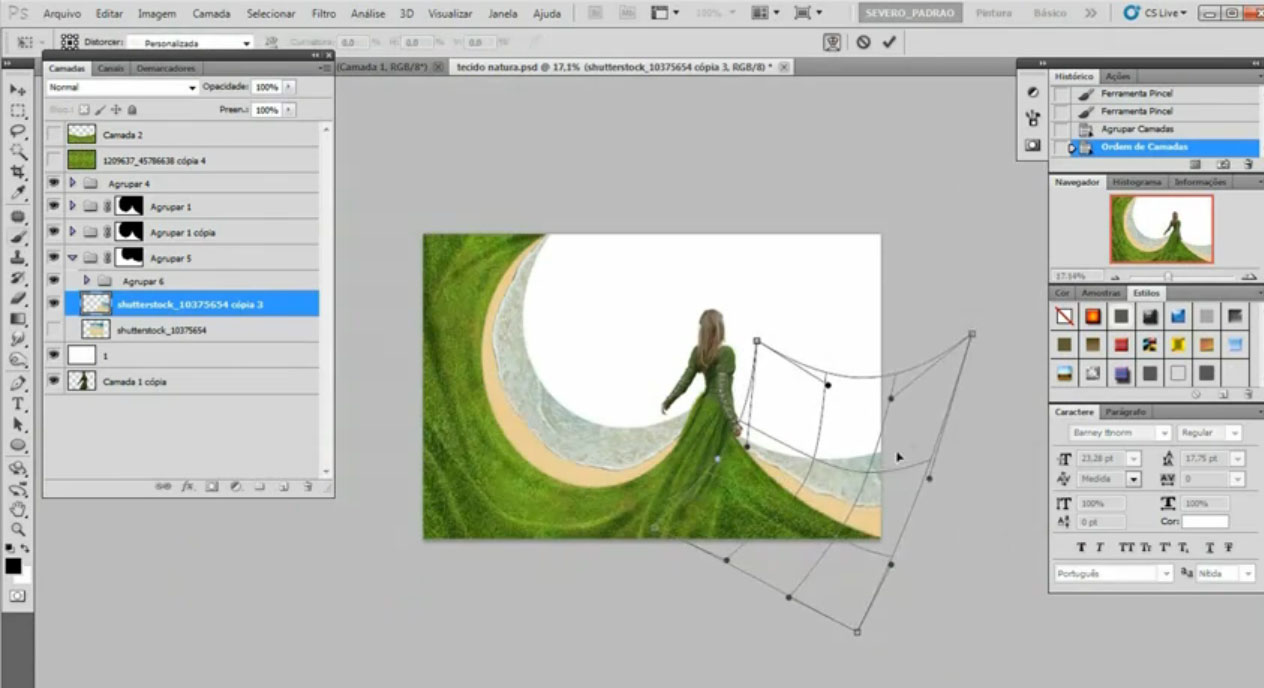Hide the Agrupar 1 group

click(x=53, y=206)
